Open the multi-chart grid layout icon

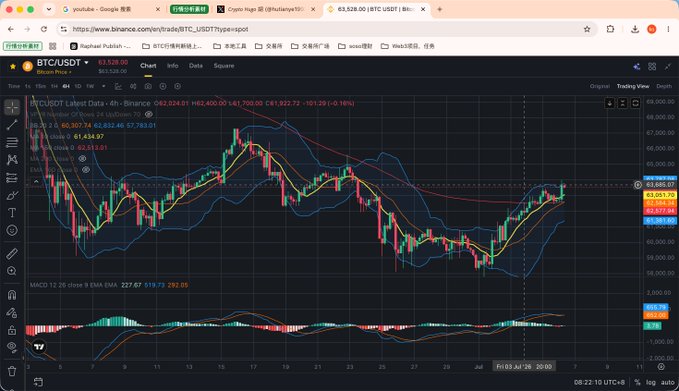click(652, 66)
